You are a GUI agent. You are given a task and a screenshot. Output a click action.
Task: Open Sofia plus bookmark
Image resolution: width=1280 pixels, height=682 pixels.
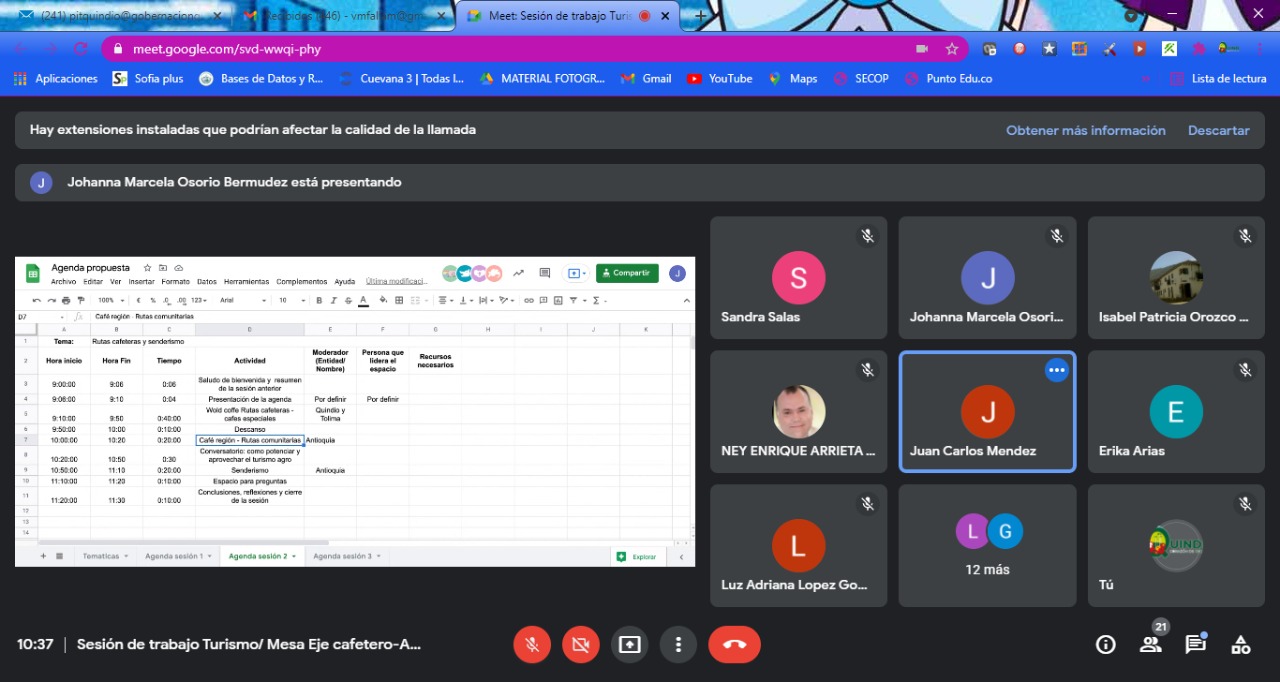[148, 78]
